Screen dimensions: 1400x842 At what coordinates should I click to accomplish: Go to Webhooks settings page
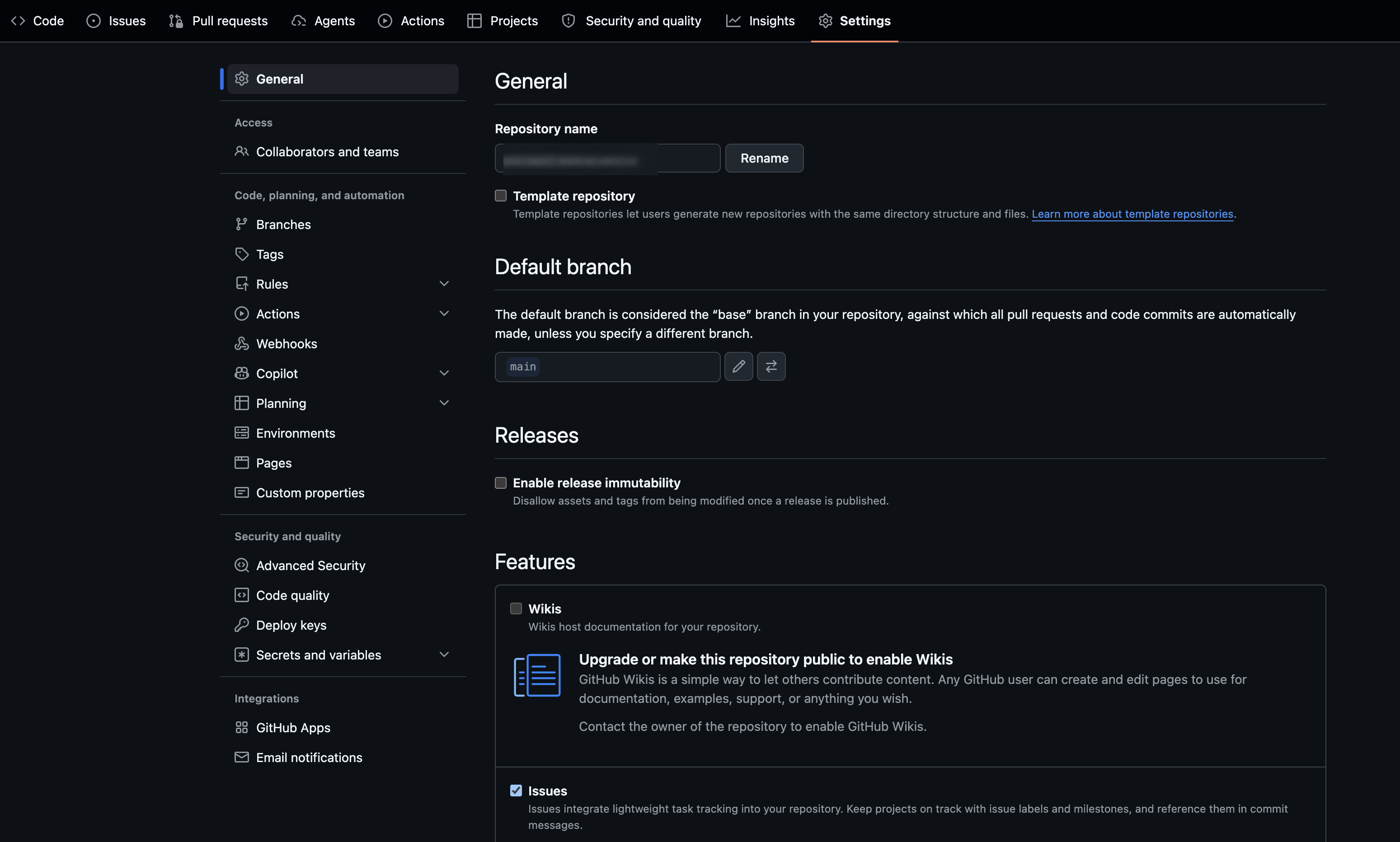pos(343,343)
